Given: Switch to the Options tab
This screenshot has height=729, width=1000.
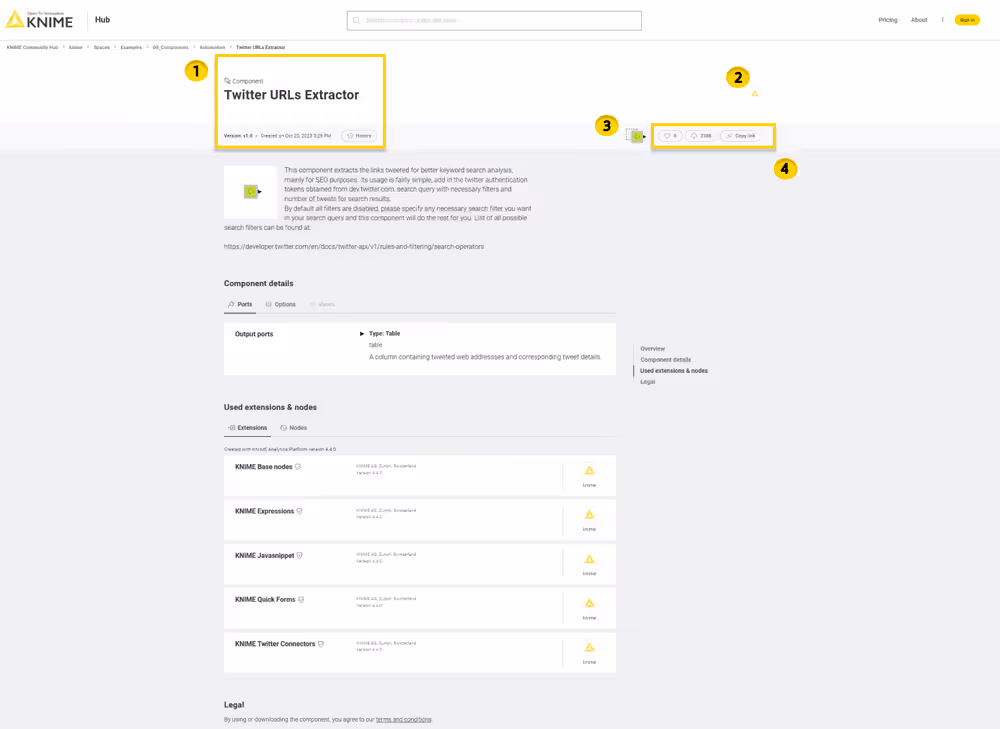Looking at the screenshot, I should coord(283,304).
